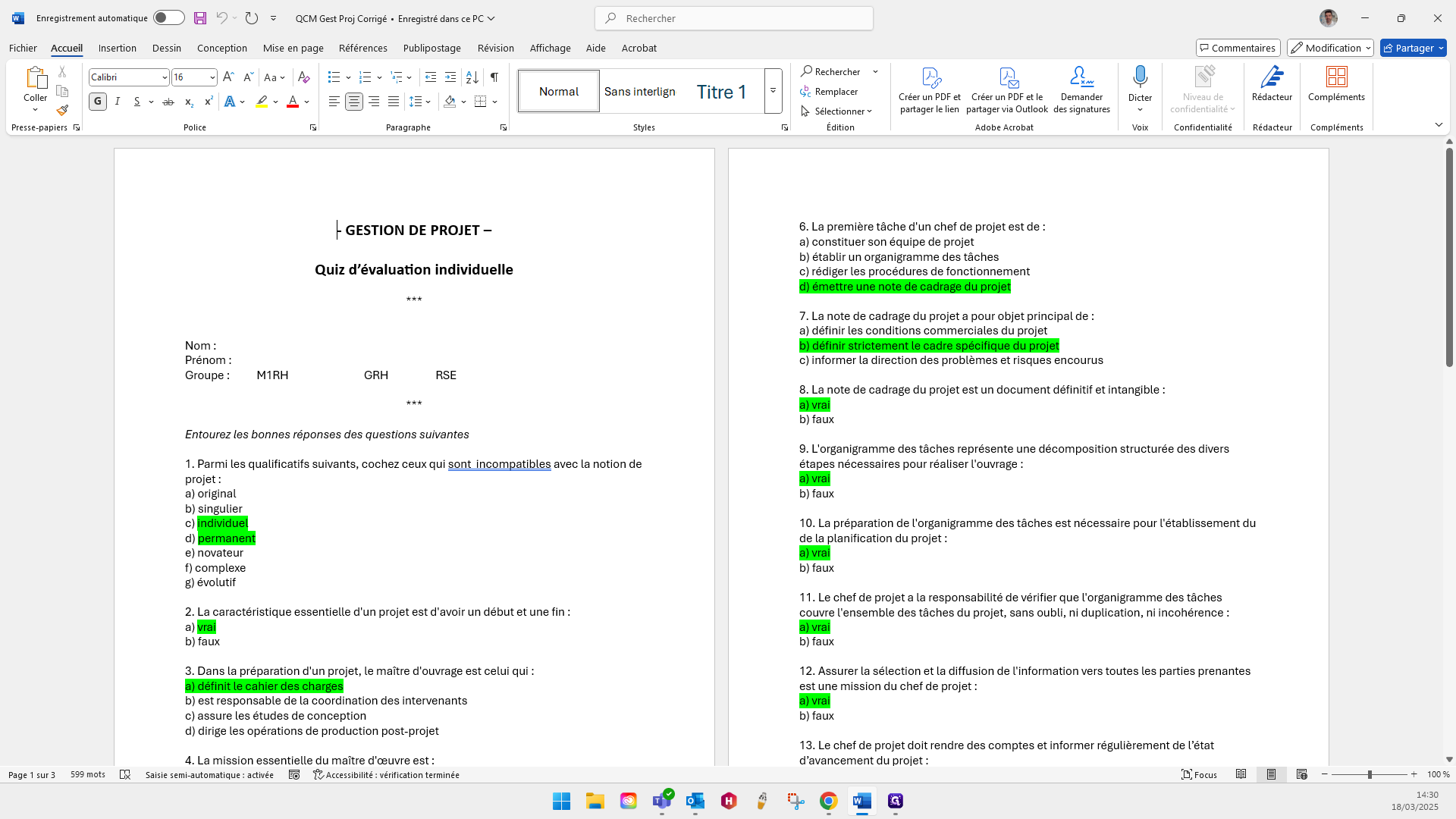Sort paragraphs with A-Z sort icon
Viewport: 1456px width, 819px height.
tap(472, 77)
